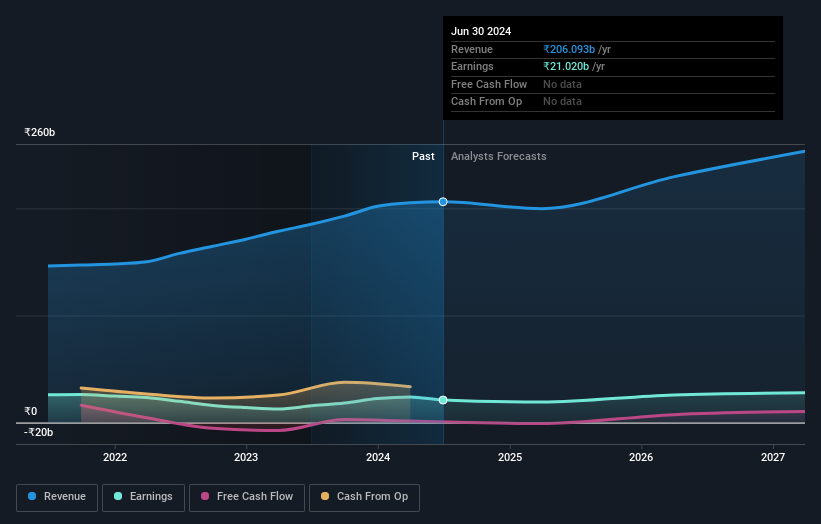Click the ₹0 y-axis label
The image size is (821, 524).
(x=30, y=411)
